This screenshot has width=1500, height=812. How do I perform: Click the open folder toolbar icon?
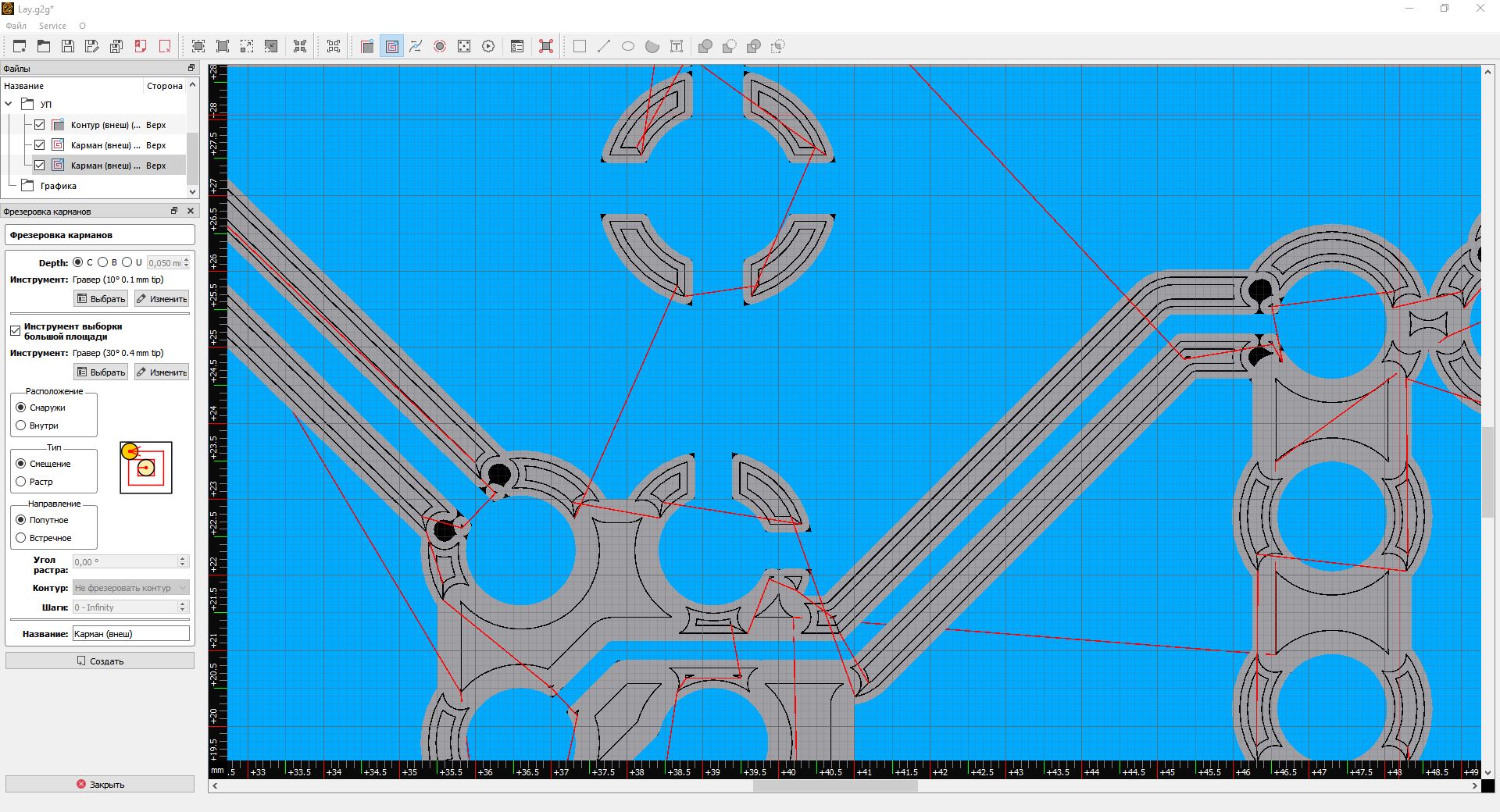[44, 46]
